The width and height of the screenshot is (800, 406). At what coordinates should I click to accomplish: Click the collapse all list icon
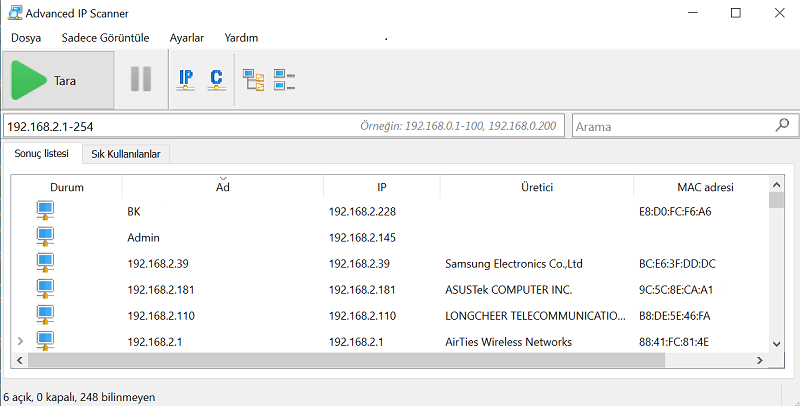coord(284,80)
